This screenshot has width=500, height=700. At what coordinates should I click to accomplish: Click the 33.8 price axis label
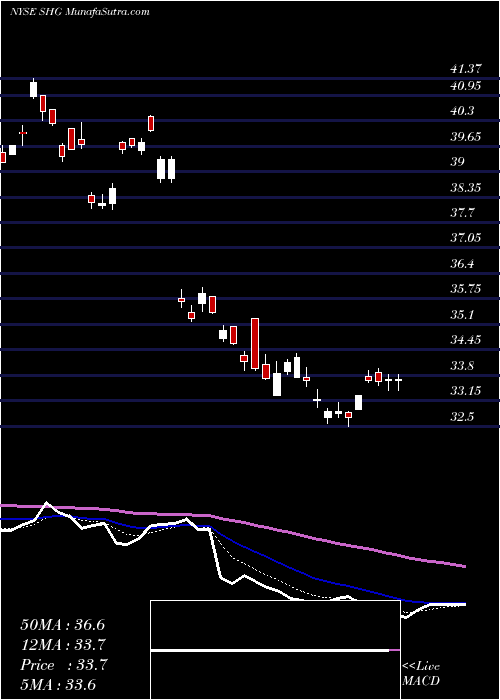pos(462,367)
